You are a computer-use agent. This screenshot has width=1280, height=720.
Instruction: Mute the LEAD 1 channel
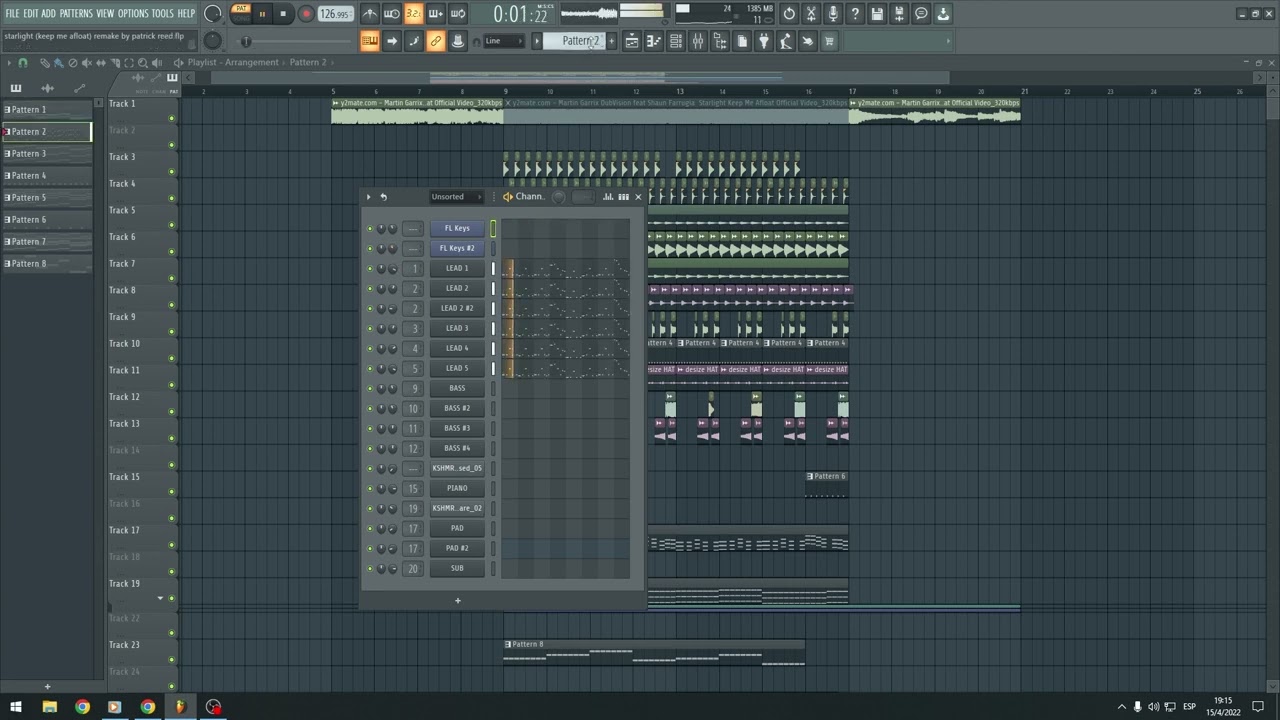click(x=369, y=268)
